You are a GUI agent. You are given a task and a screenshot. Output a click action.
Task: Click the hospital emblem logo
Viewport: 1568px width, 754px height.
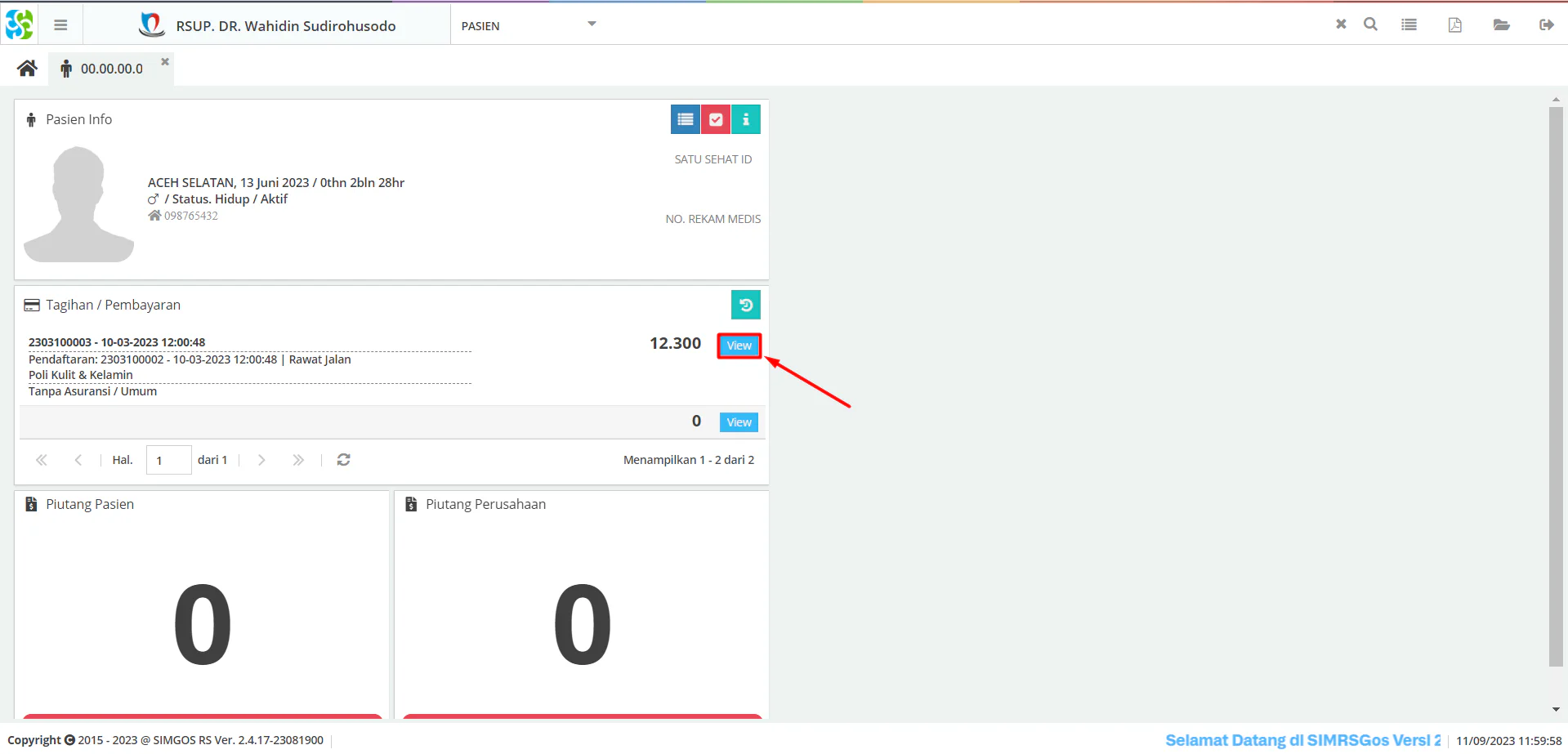click(151, 25)
